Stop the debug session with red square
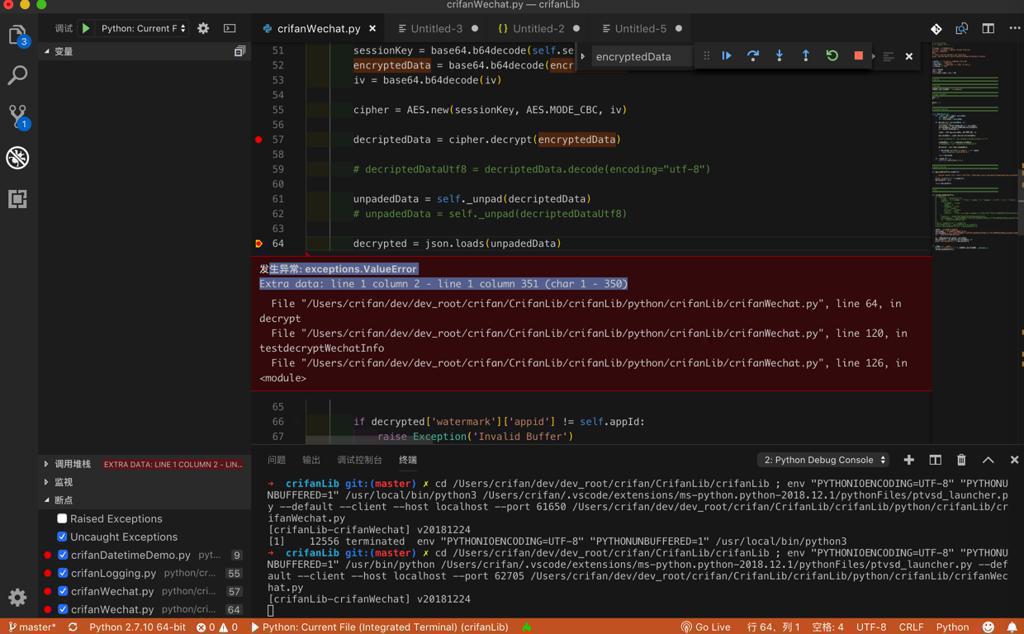1024x634 pixels. (858, 56)
